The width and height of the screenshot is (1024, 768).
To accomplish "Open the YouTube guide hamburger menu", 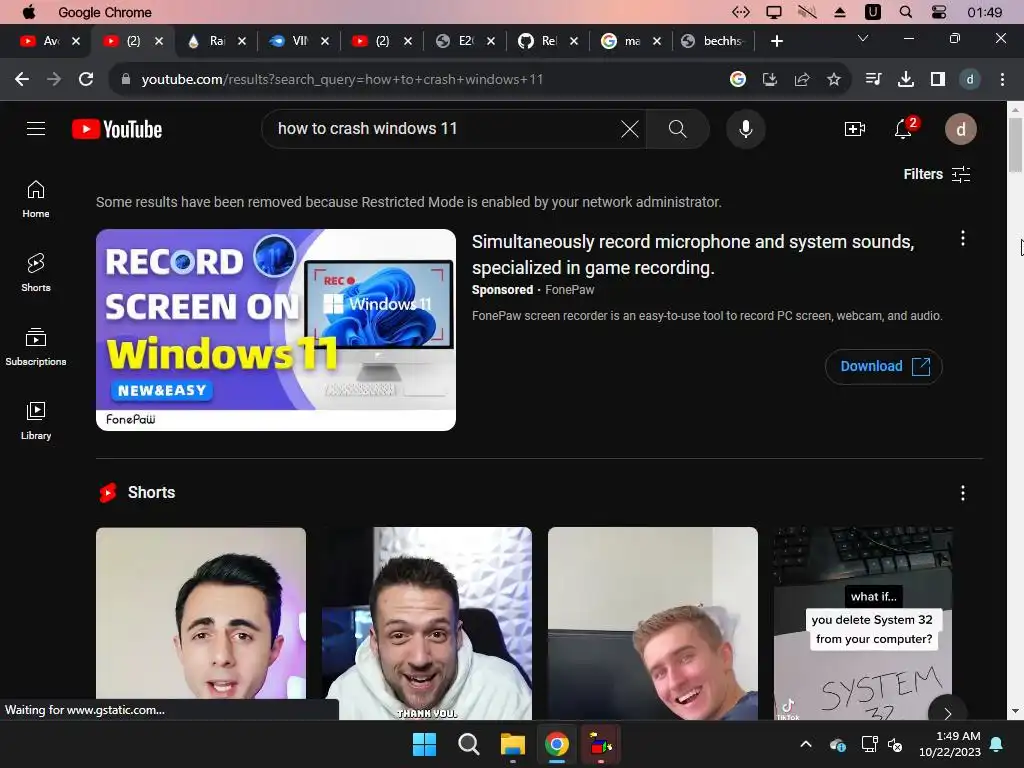I will coord(36,129).
